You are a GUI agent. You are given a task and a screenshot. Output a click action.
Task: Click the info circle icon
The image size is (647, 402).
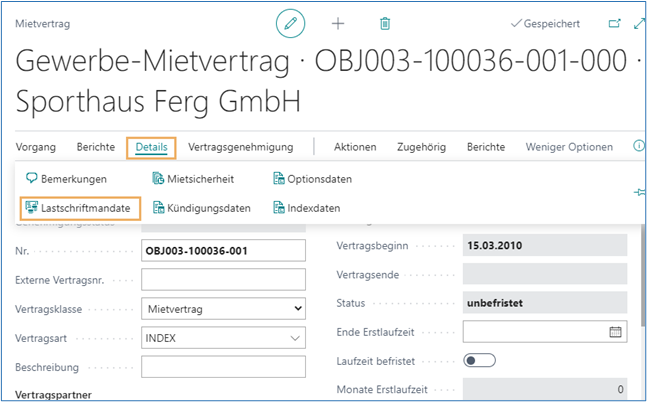point(639,146)
